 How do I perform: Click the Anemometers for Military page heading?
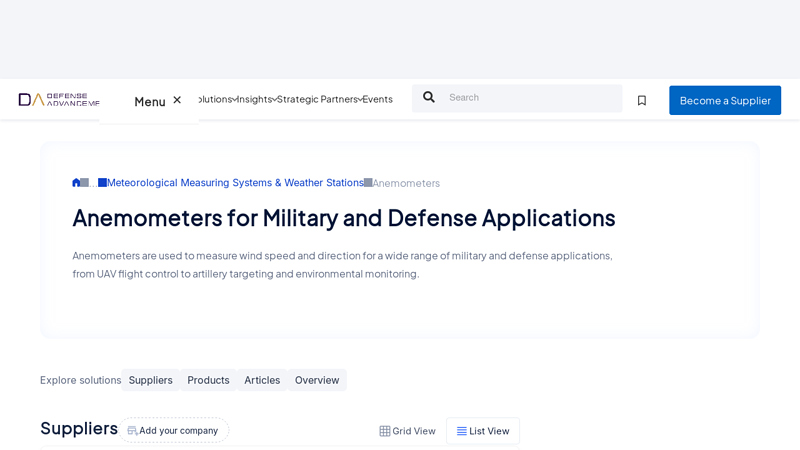pyautogui.click(x=344, y=218)
